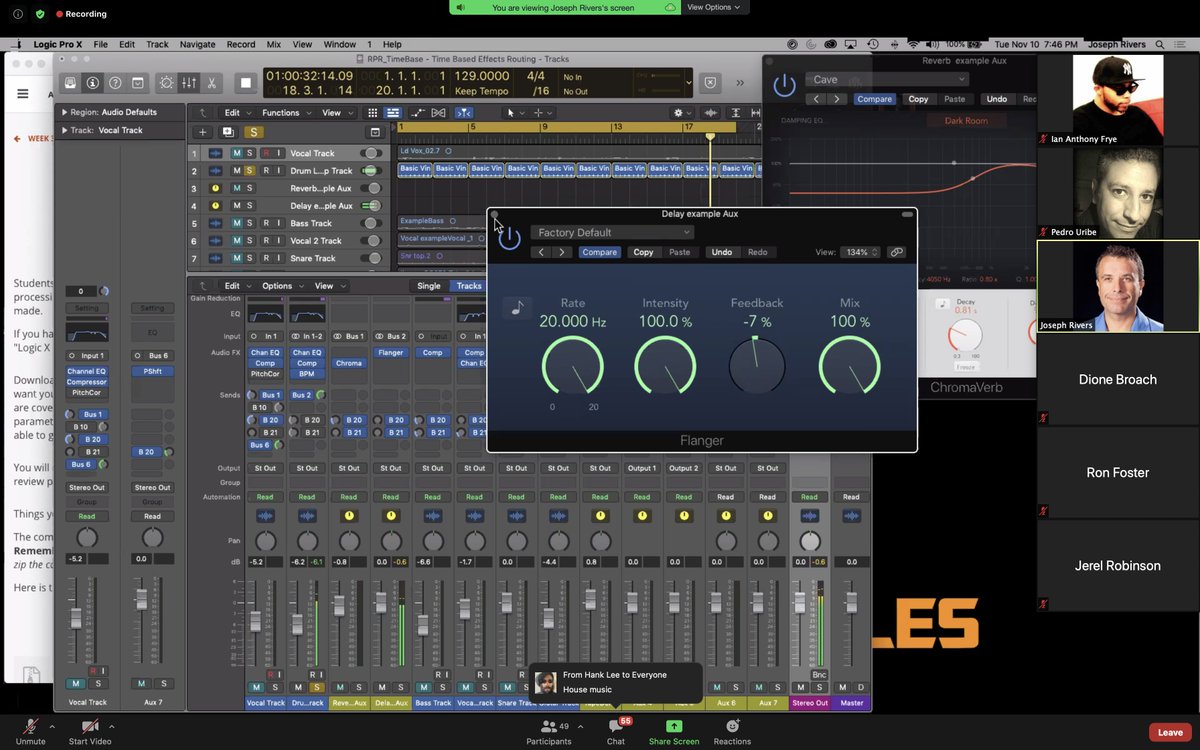Open Zoom View Options dropdown
This screenshot has height=750, width=1200.
tap(714, 7)
